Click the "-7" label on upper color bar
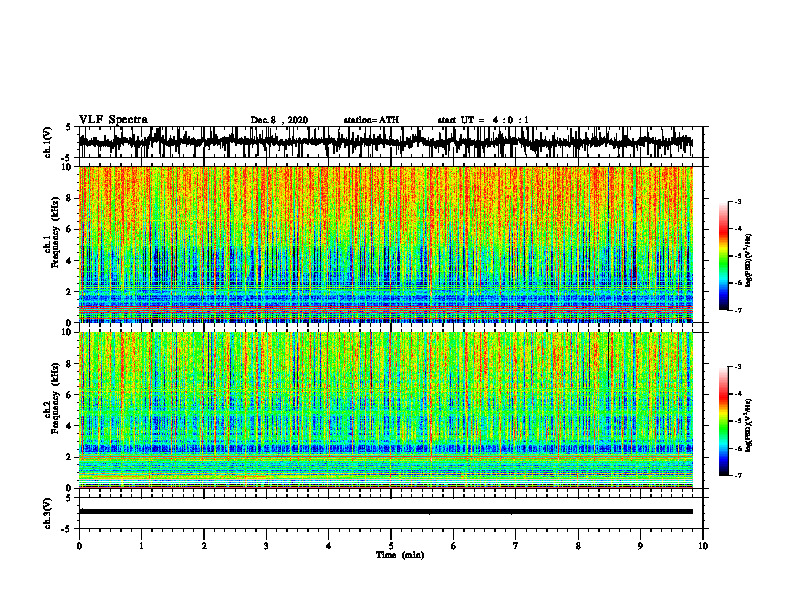The width and height of the screenshot is (792, 612). pyautogui.click(x=737, y=310)
